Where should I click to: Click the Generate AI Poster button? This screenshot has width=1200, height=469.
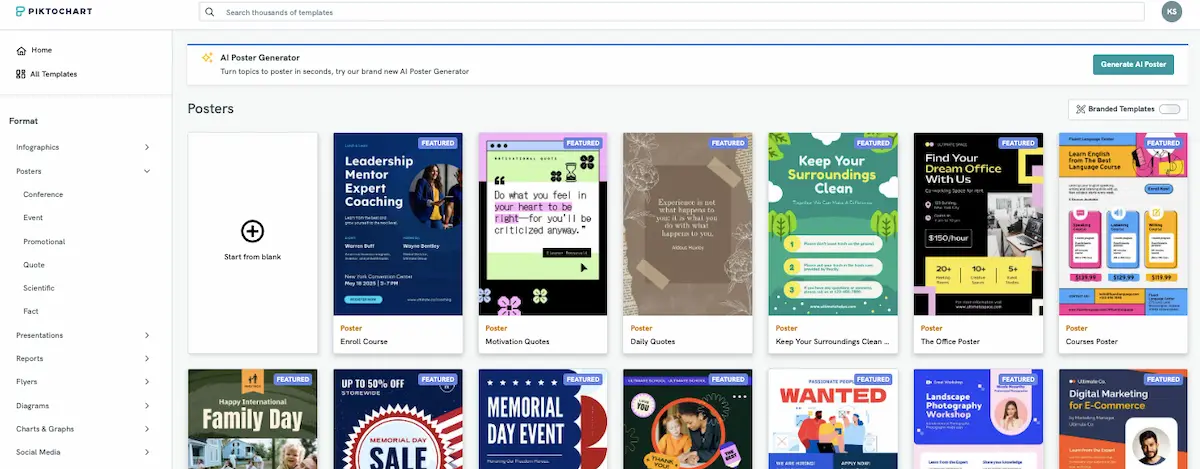[1133, 64]
